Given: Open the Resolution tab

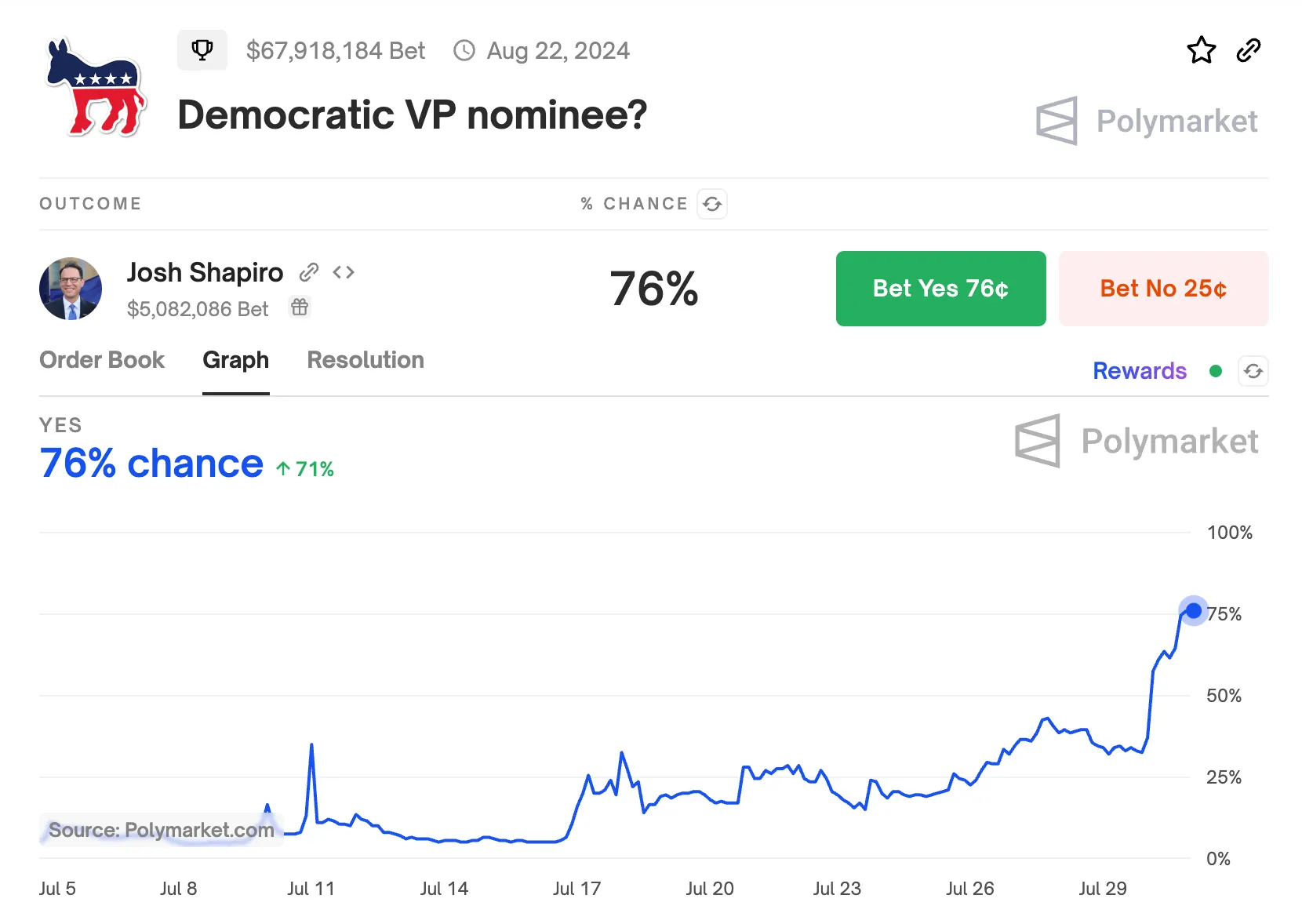Looking at the screenshot, I should 366,360.
